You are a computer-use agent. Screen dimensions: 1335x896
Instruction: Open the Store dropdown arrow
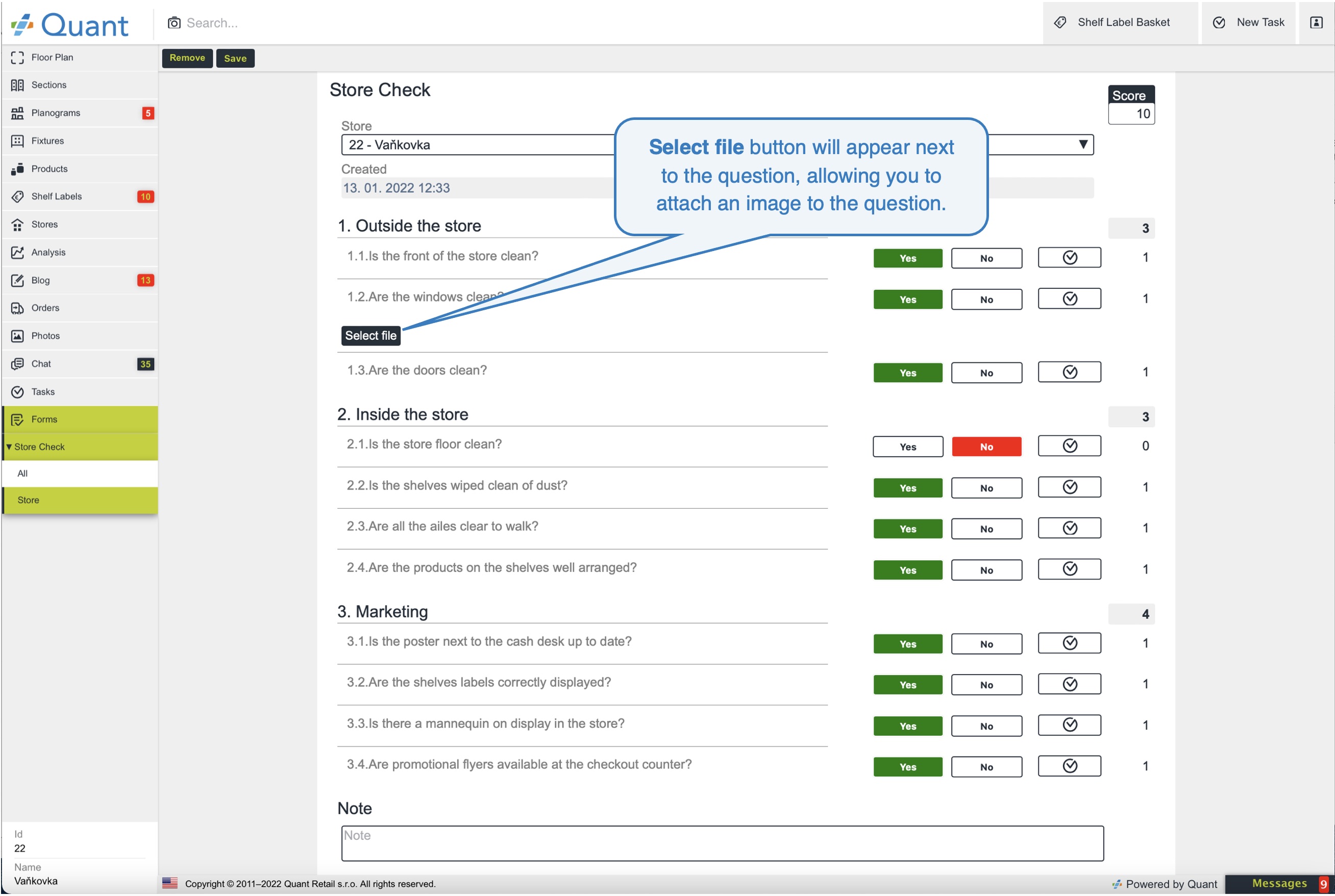click(1082, 144)
